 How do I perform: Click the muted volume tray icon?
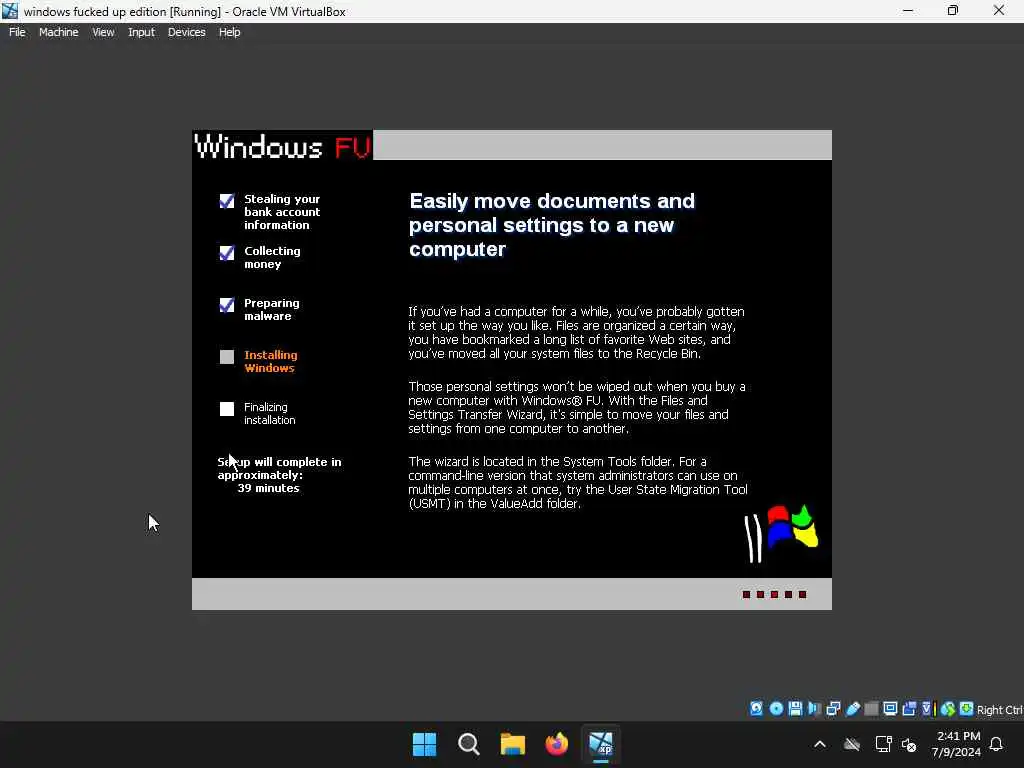click(x=909, y=744)
